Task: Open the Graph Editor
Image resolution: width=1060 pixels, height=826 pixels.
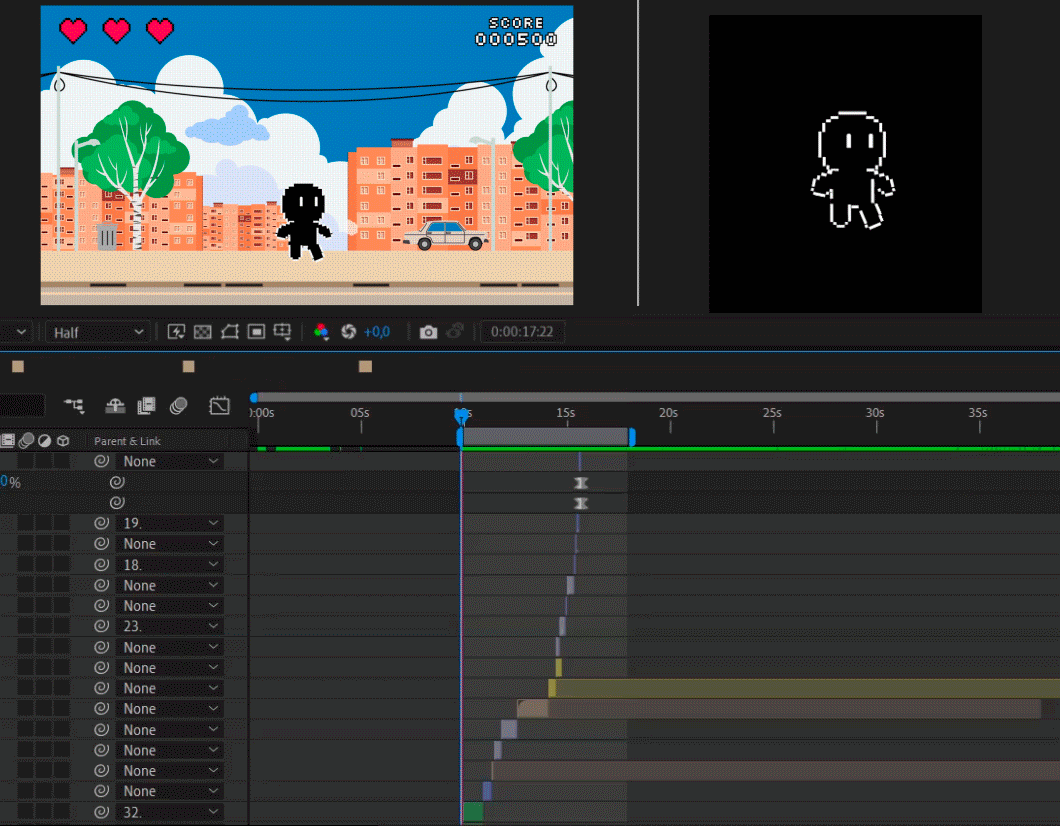Action: point(219,405)
